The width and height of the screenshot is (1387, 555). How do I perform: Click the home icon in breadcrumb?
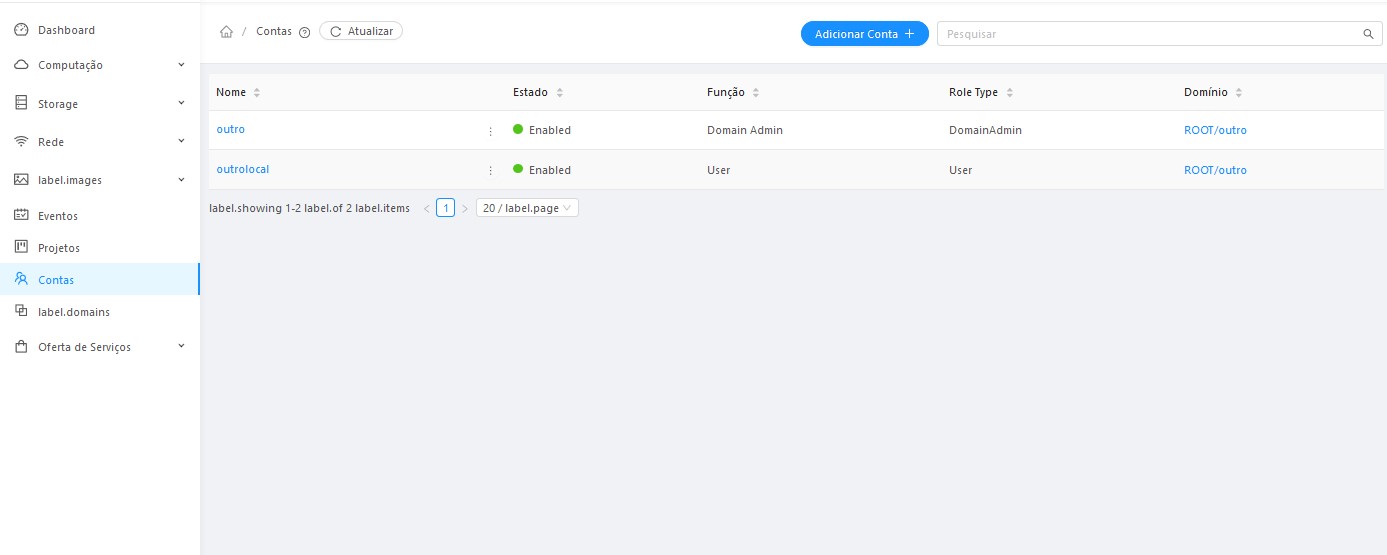226,32
